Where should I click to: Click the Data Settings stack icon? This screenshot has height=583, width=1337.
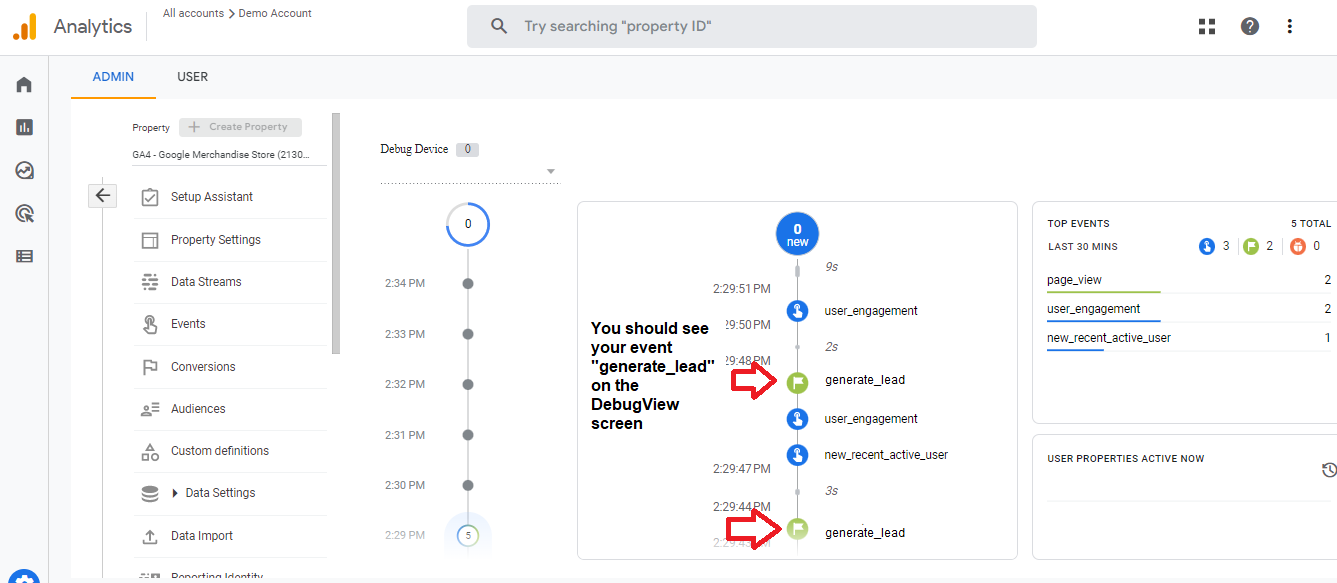150,493
